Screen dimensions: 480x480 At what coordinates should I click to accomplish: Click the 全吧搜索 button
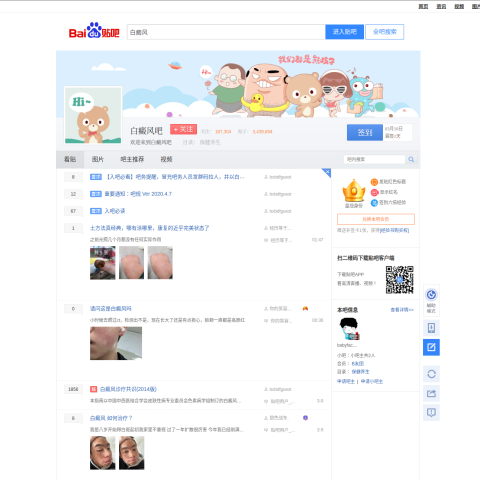pyautogui.click(x=385, y=32)
